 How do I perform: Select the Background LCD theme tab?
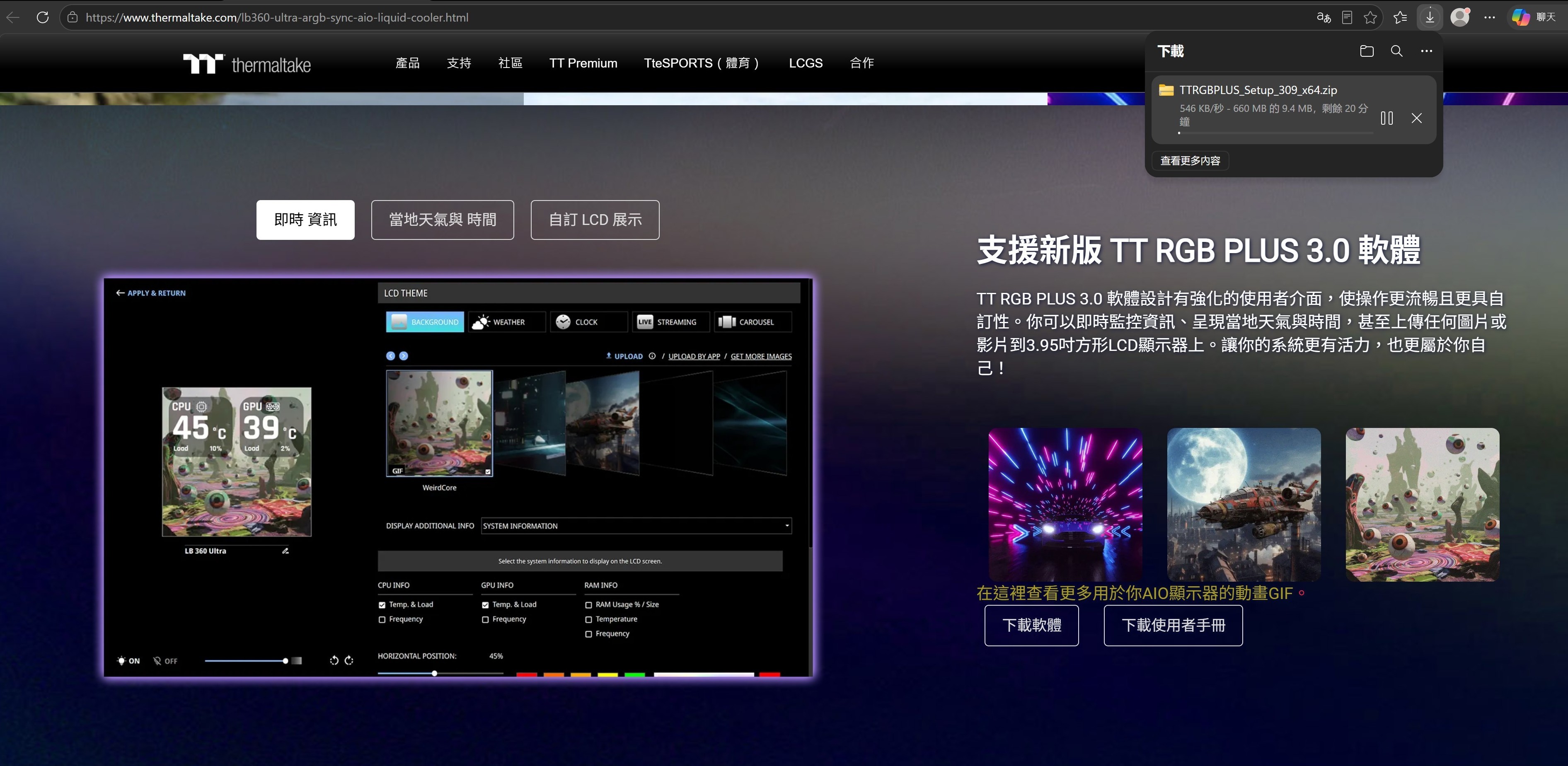[425, 322]
